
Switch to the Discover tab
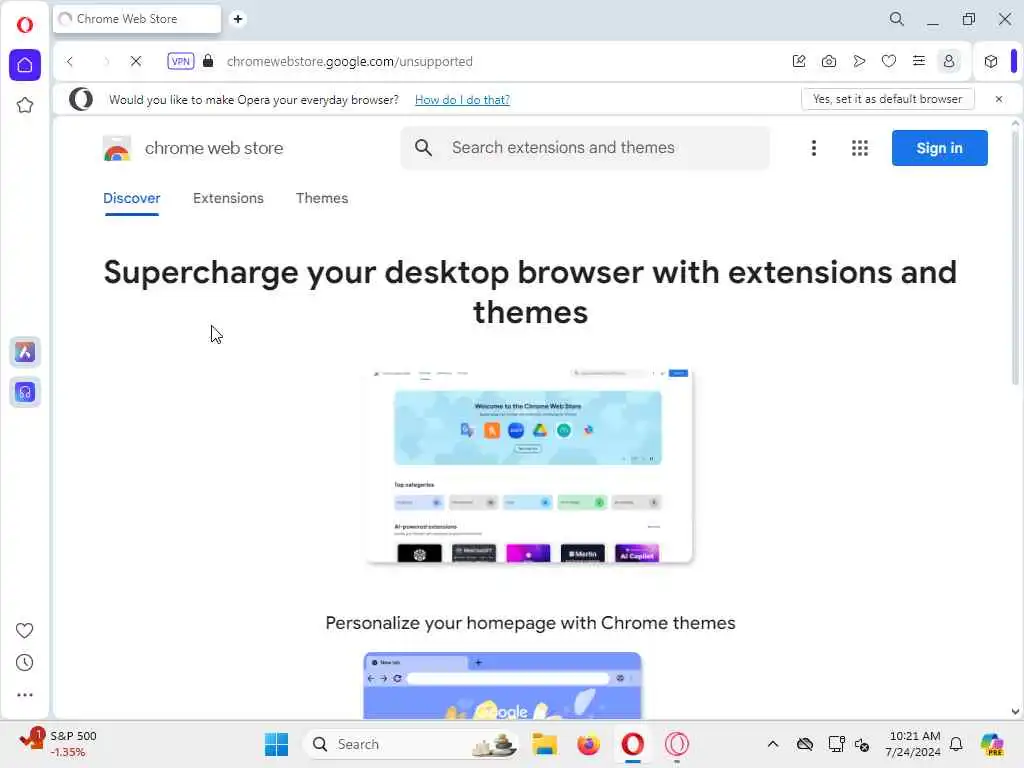(x=131, y=198)
